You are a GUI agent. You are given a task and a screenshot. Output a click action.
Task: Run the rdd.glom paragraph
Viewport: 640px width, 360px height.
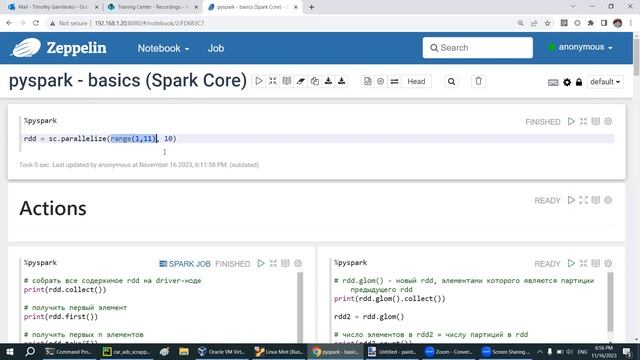click(571, 263)
